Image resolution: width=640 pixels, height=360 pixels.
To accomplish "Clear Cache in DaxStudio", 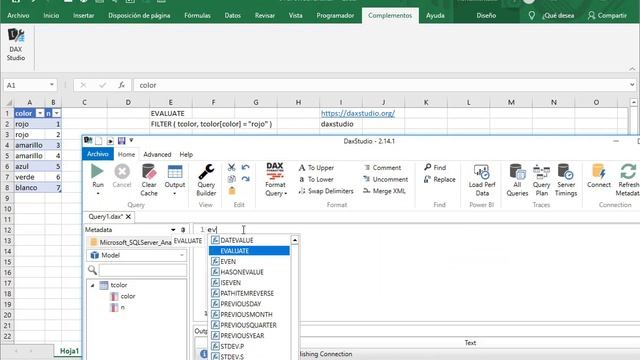I will (x=149, y=180).
